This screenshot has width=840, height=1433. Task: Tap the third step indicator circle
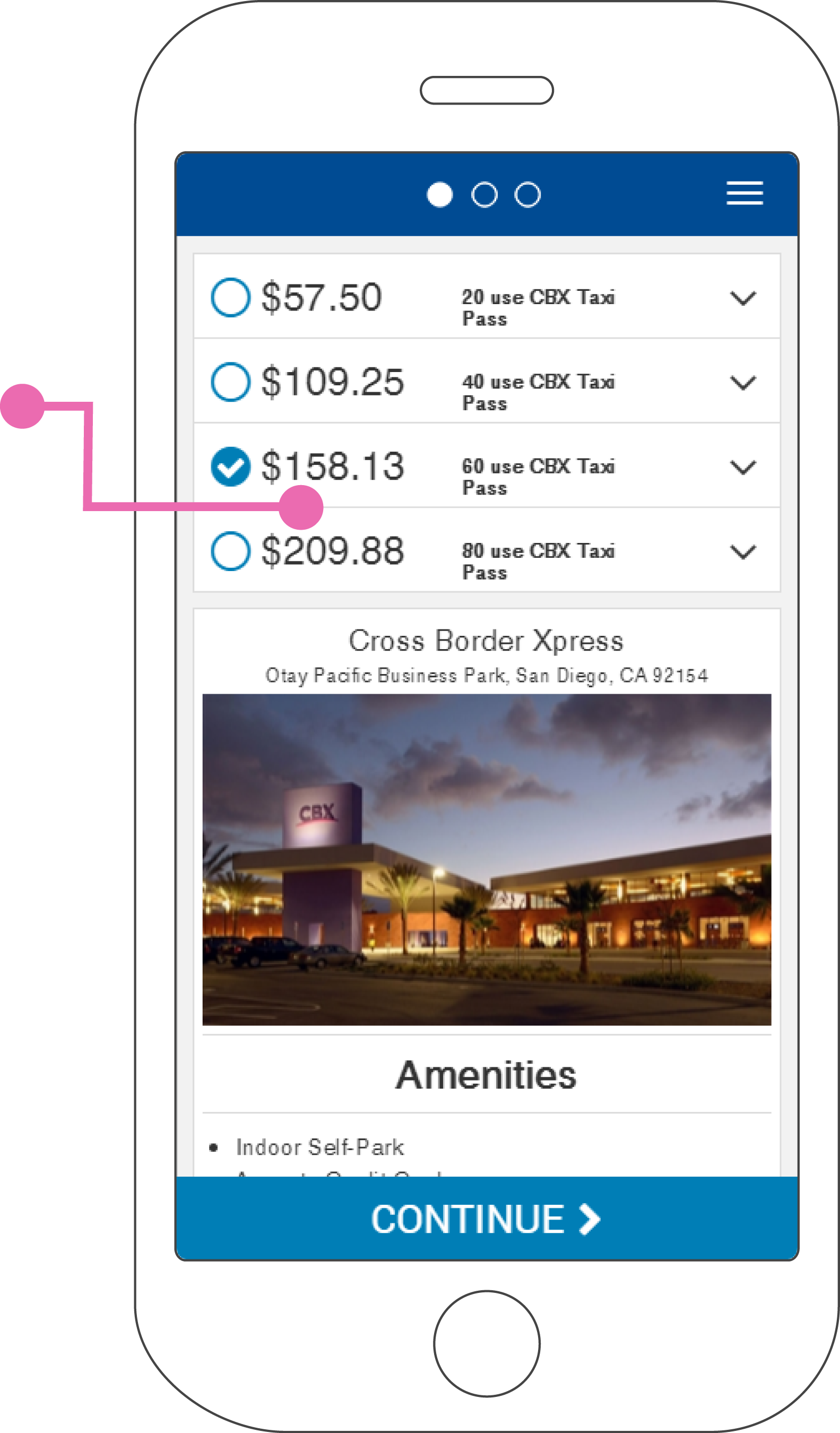point(527,195)
